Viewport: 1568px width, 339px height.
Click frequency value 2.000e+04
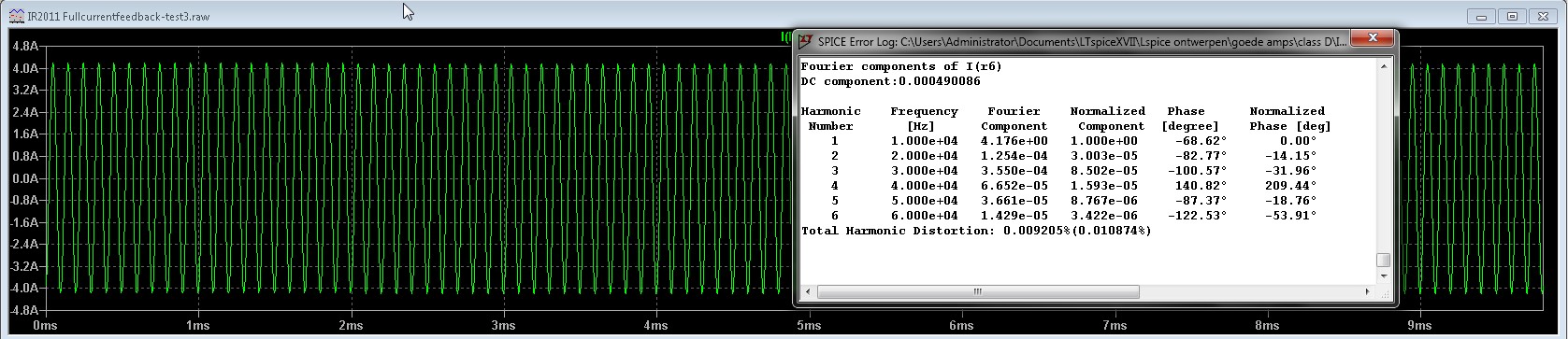click(x=924, y=156)
